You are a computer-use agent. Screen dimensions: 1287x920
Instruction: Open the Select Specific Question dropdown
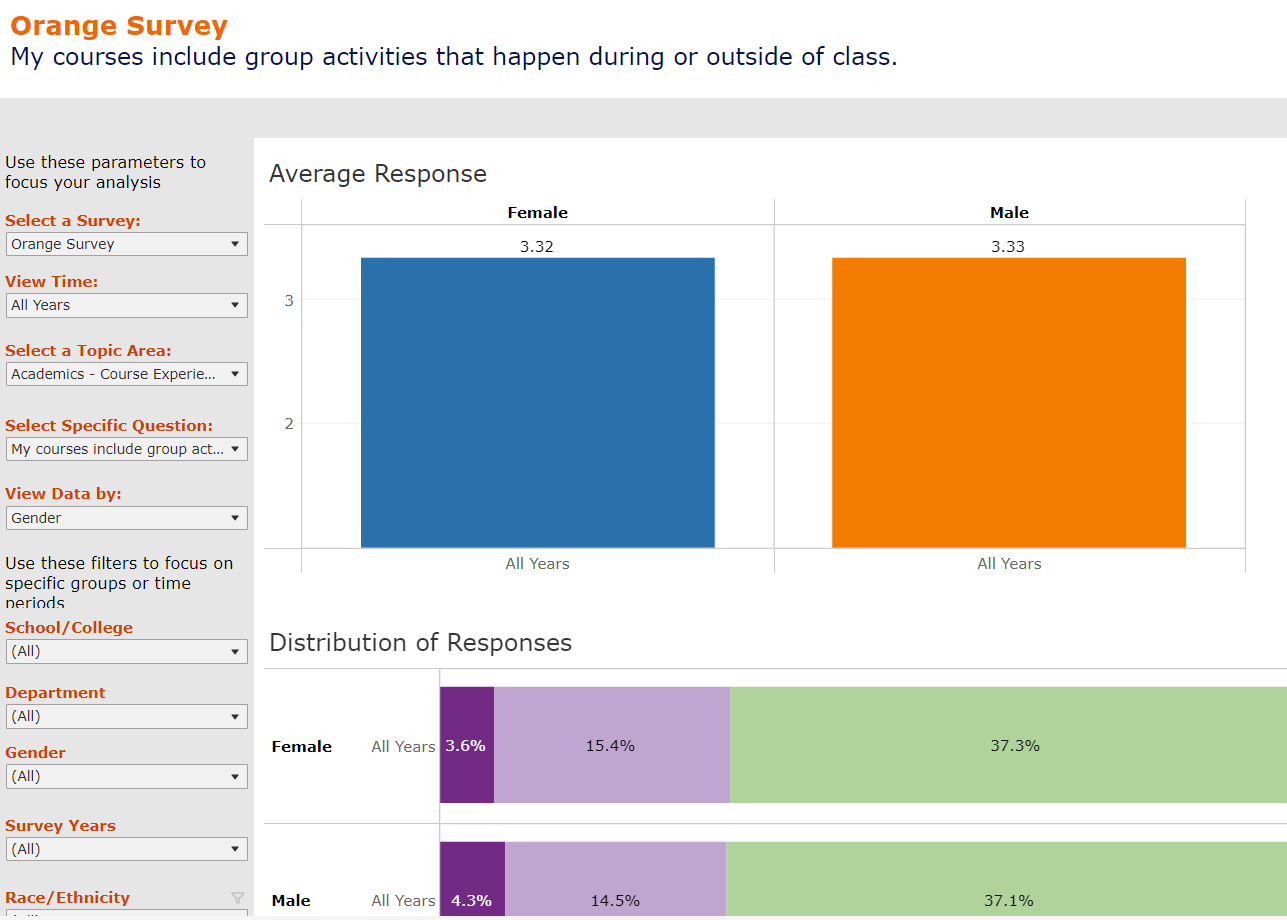(126, 449)
